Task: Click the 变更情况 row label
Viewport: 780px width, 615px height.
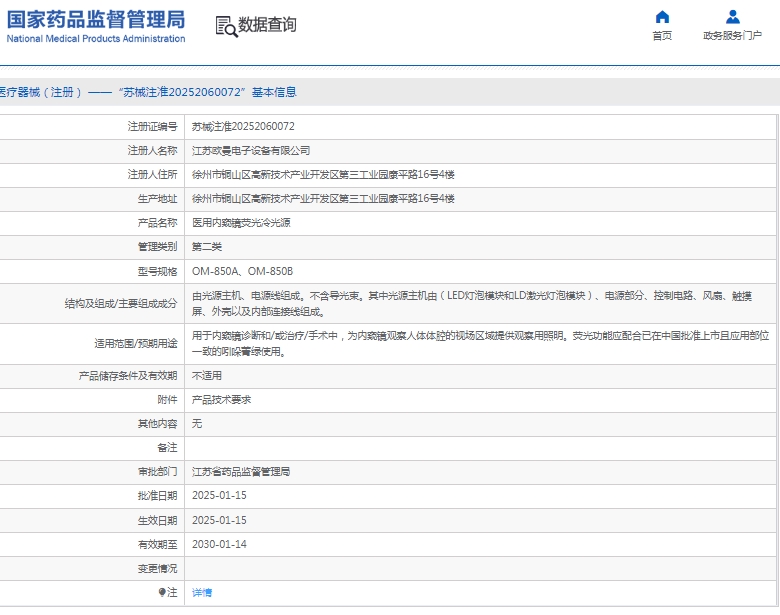Action: coord(157,569)
